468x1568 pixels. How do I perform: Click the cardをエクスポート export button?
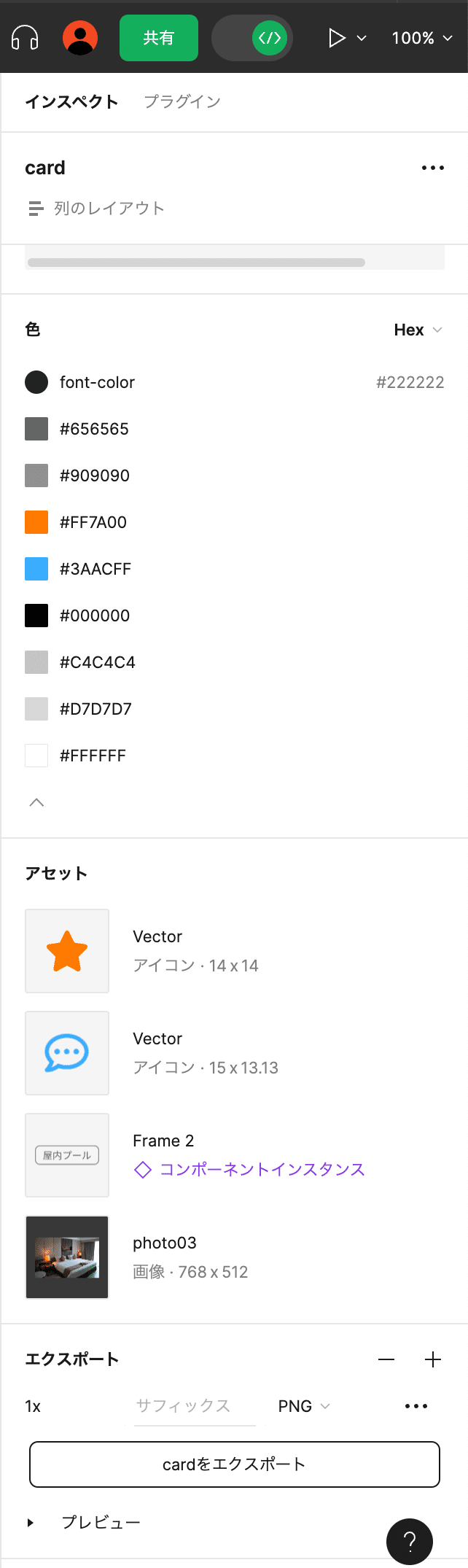(234, 1464)
